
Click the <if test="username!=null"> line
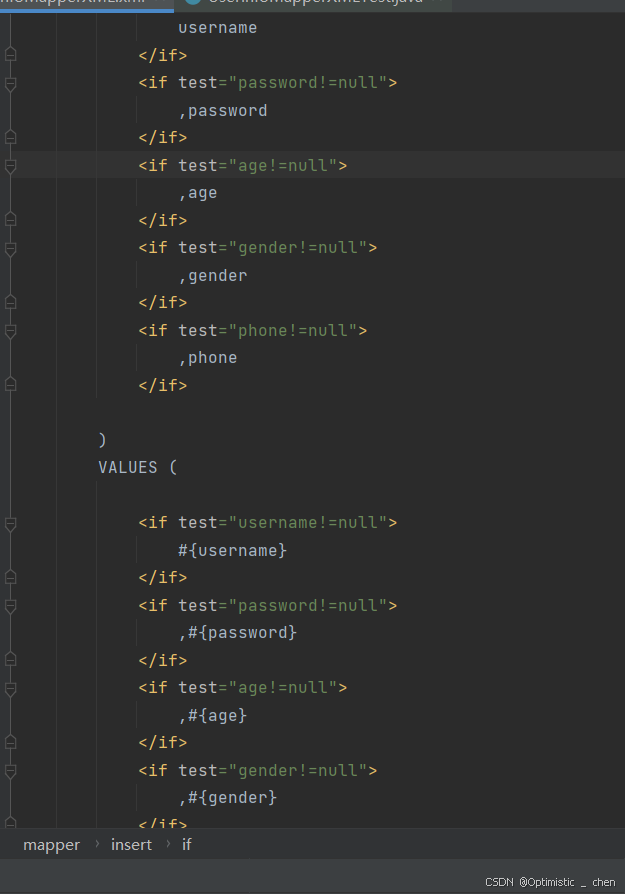[x=267, y=523]
